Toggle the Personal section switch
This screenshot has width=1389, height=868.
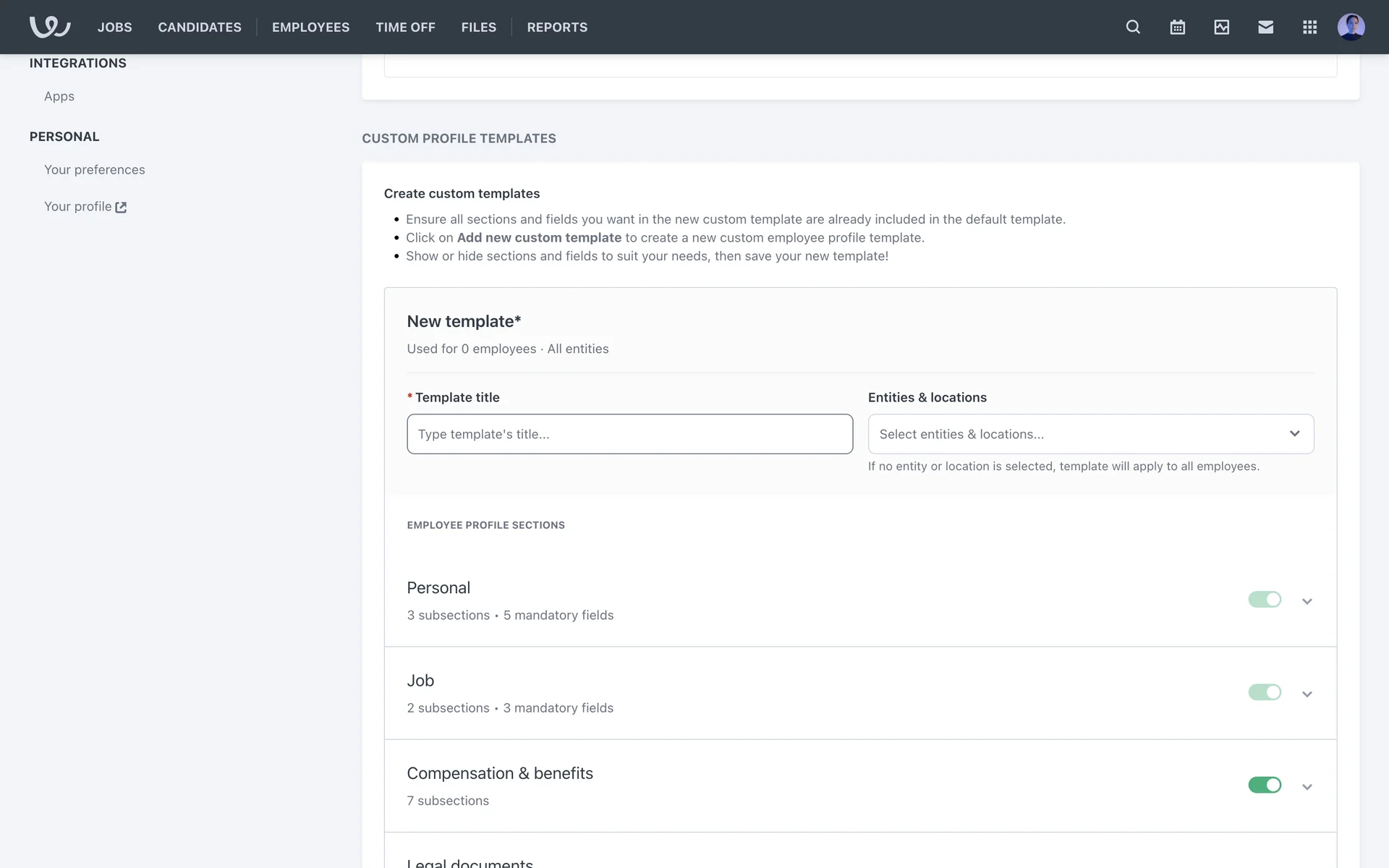[x=1264, y=600]
